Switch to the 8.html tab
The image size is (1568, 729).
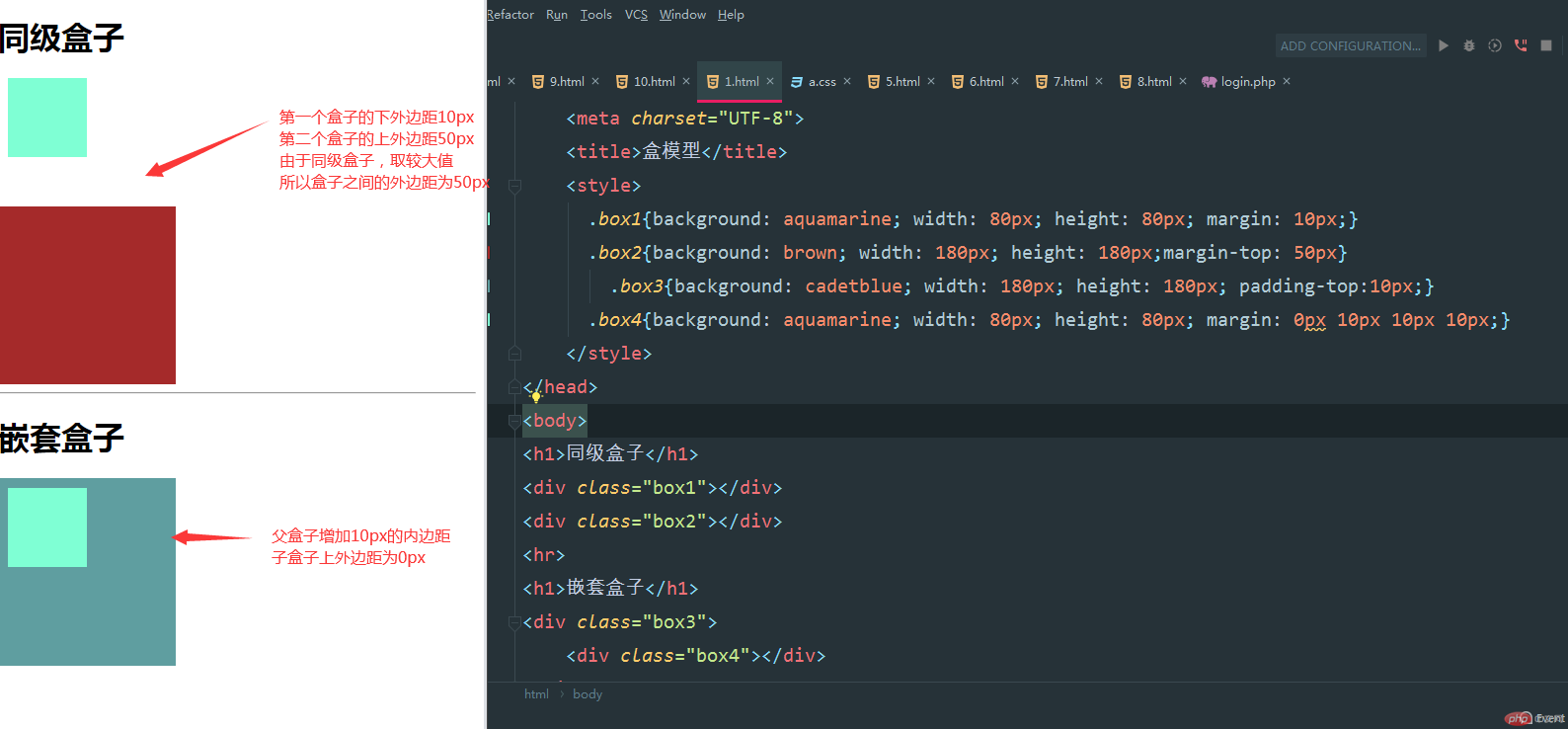[x=1154, y=82]
